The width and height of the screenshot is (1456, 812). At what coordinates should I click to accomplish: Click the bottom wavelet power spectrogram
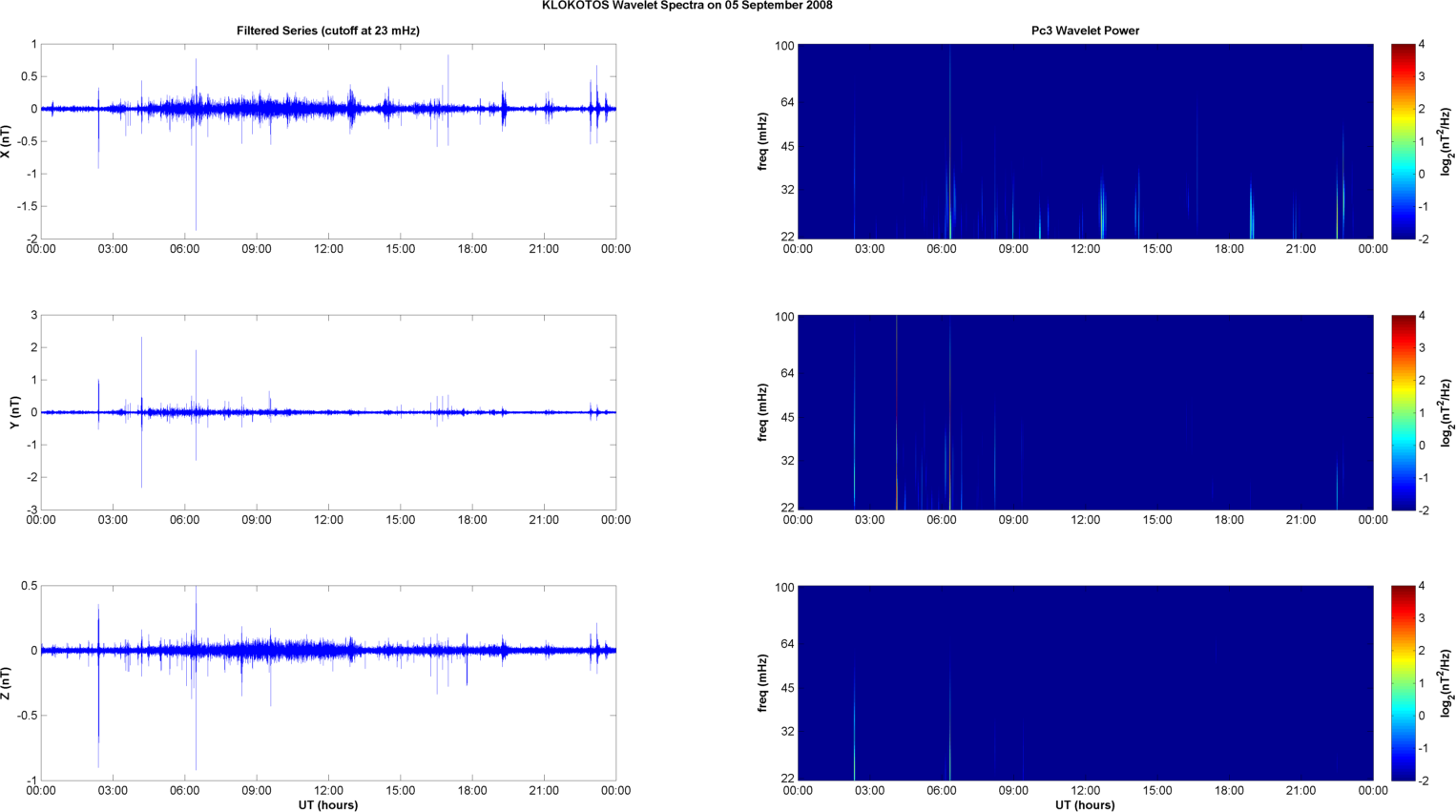point(1085,683)
